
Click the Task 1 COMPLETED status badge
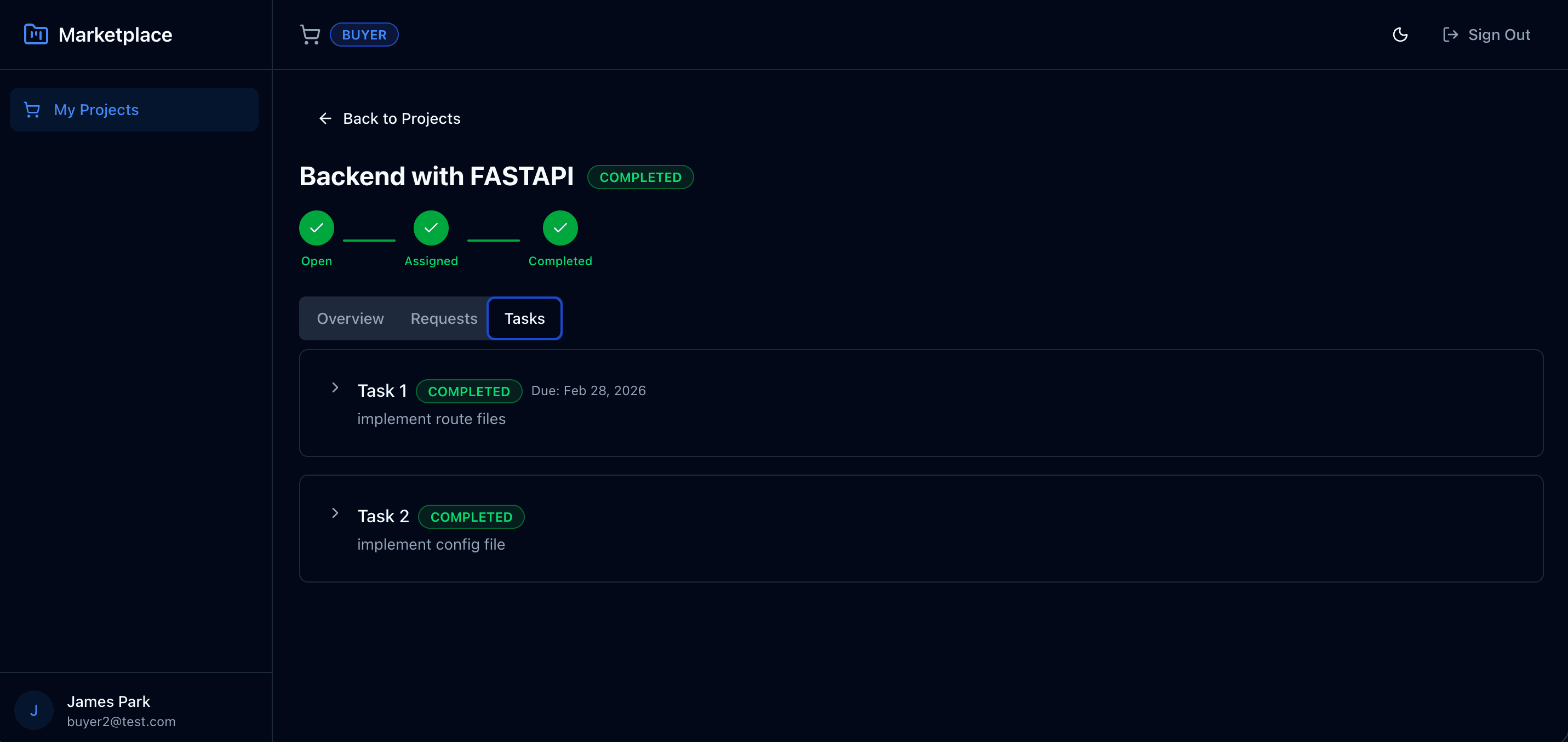point(468,391)
